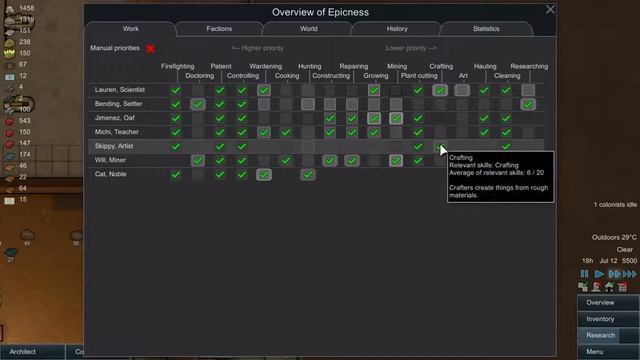Open the Inventory panel

point(608,319)
